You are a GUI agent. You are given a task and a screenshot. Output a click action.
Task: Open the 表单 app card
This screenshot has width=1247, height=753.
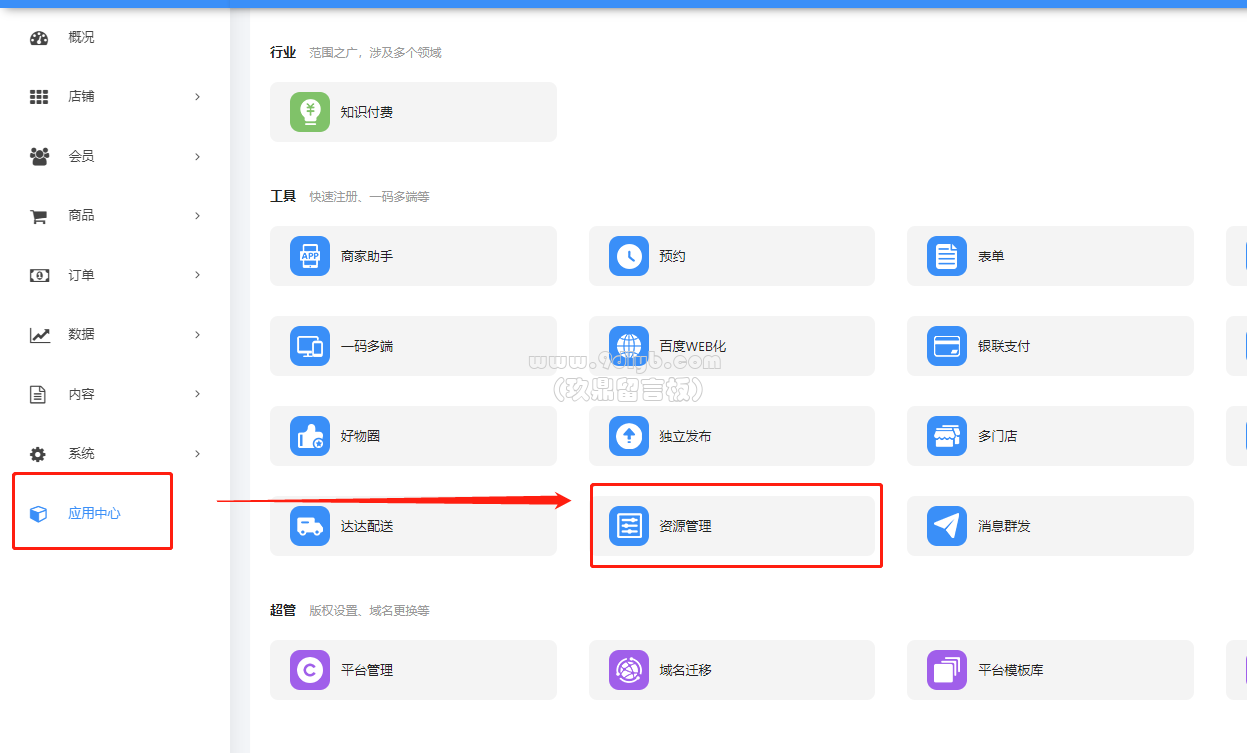click(1050, 256)
